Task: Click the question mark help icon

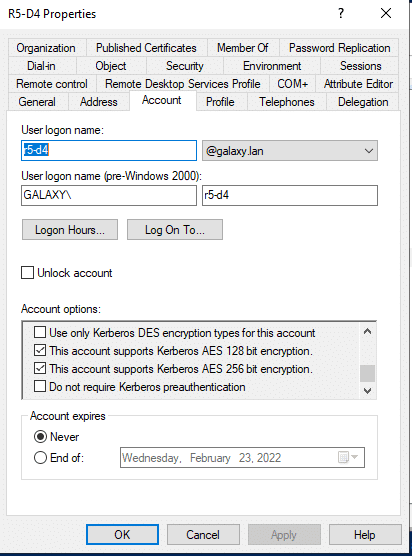Action: 341,13
